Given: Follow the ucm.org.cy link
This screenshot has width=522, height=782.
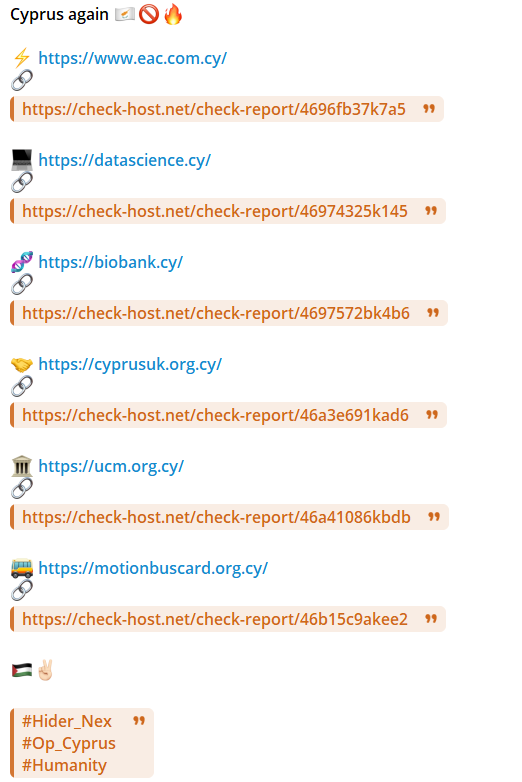Looking at the screenshot, I should [111, 466].
